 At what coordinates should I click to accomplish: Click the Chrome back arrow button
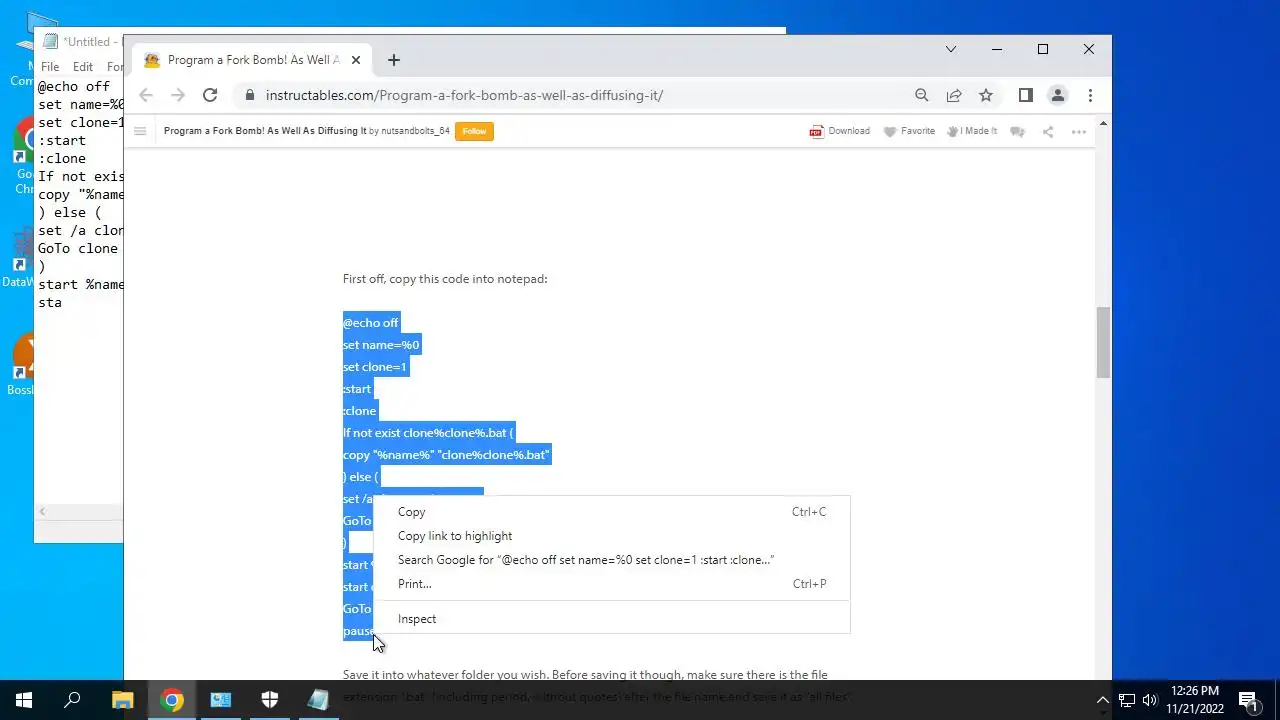click(x=146, y=95)
